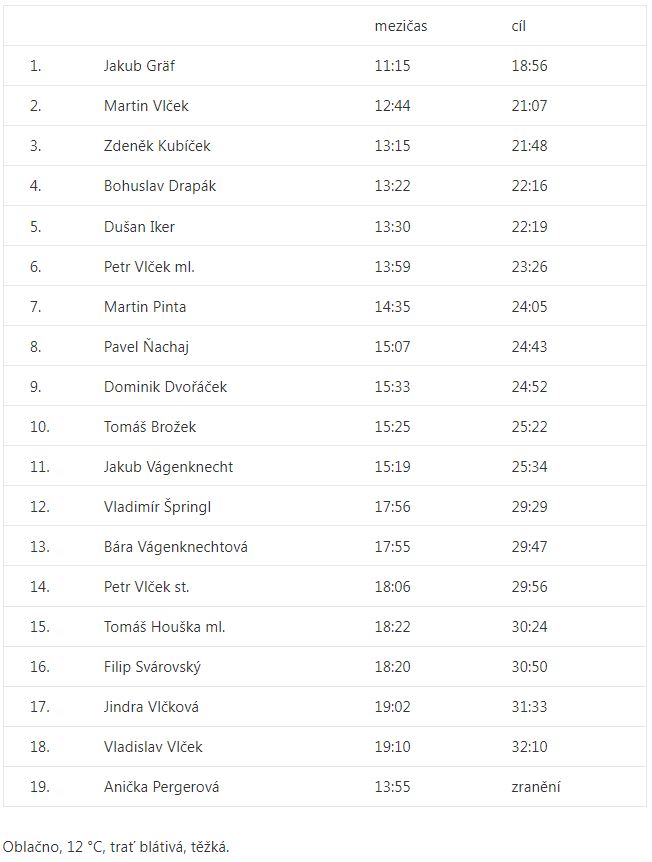Click rank number 9. in table
This screenshot has width=652, height=862.
click(36, 387)
